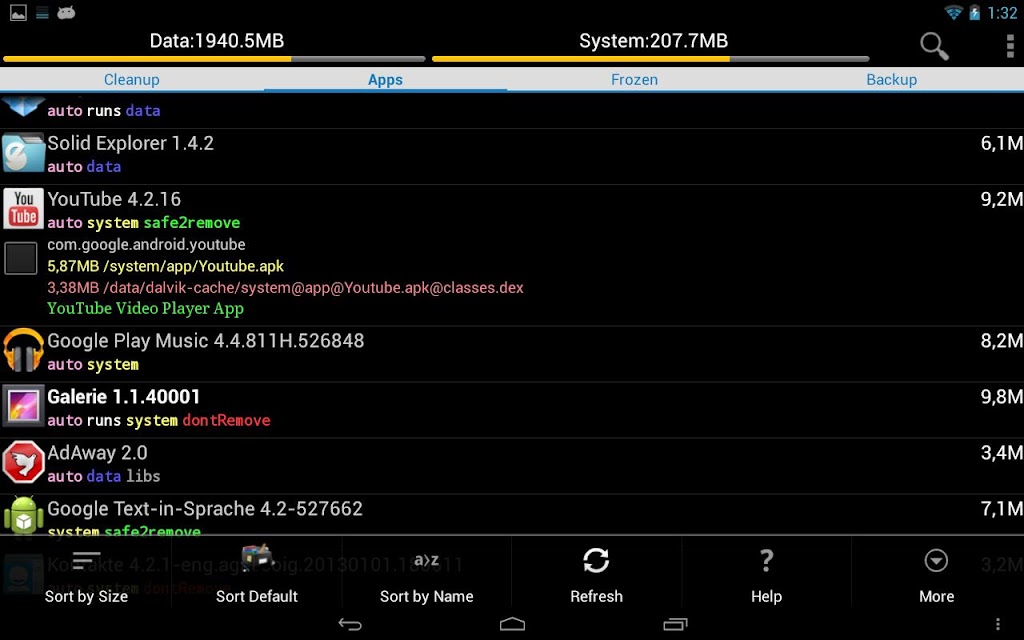The width and height of the screenshot is (1024, 640).
Task: Tap the Galerie app icon
Action: pos(24,406)
